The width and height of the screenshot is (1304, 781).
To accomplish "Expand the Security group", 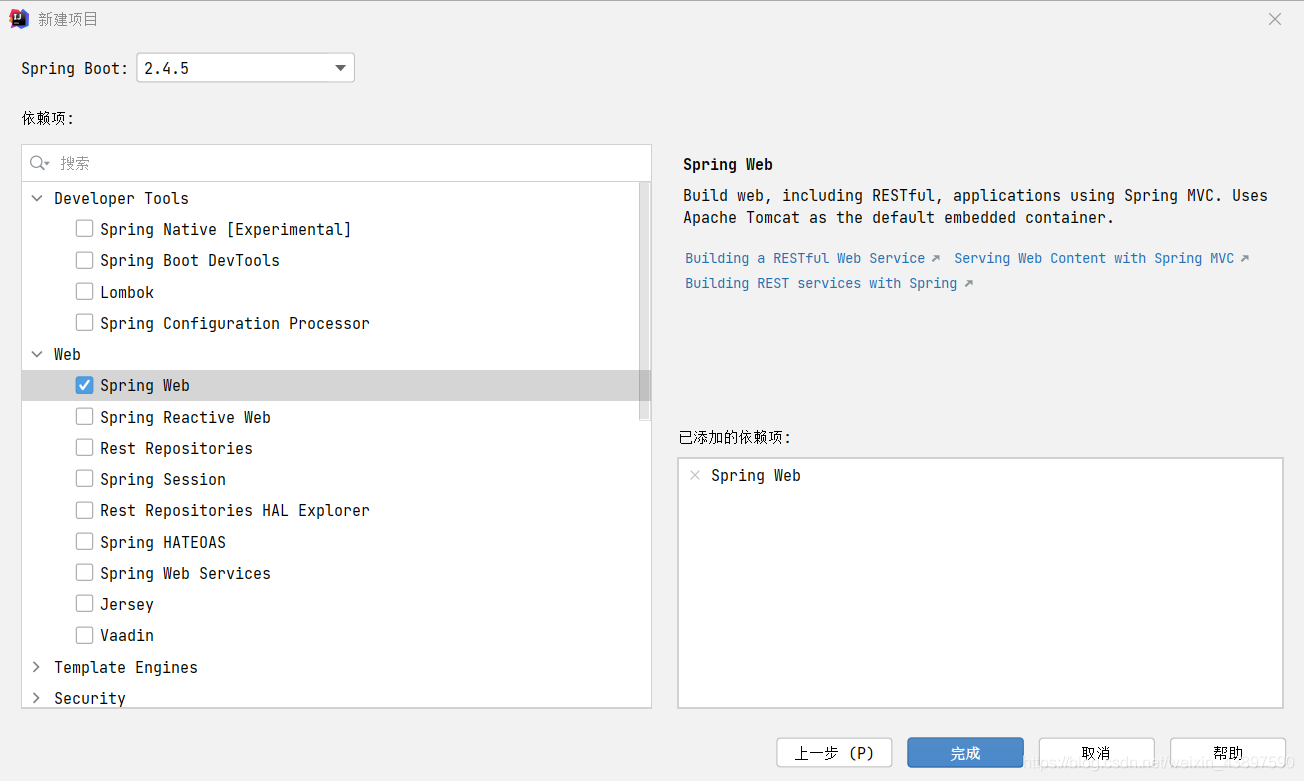I will [37, 698].
